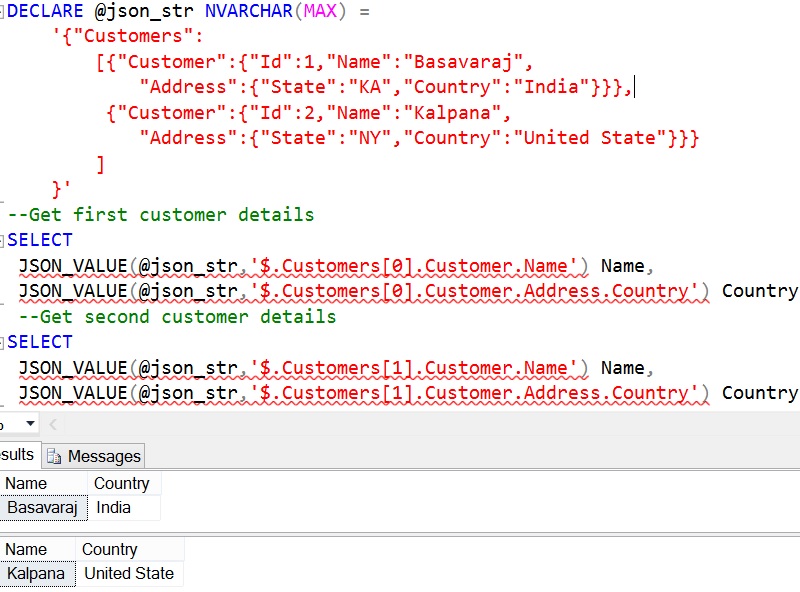800x592 pixels.
Task: Collapse the first SELECT statement block
Action: click(x=2, y=241)
